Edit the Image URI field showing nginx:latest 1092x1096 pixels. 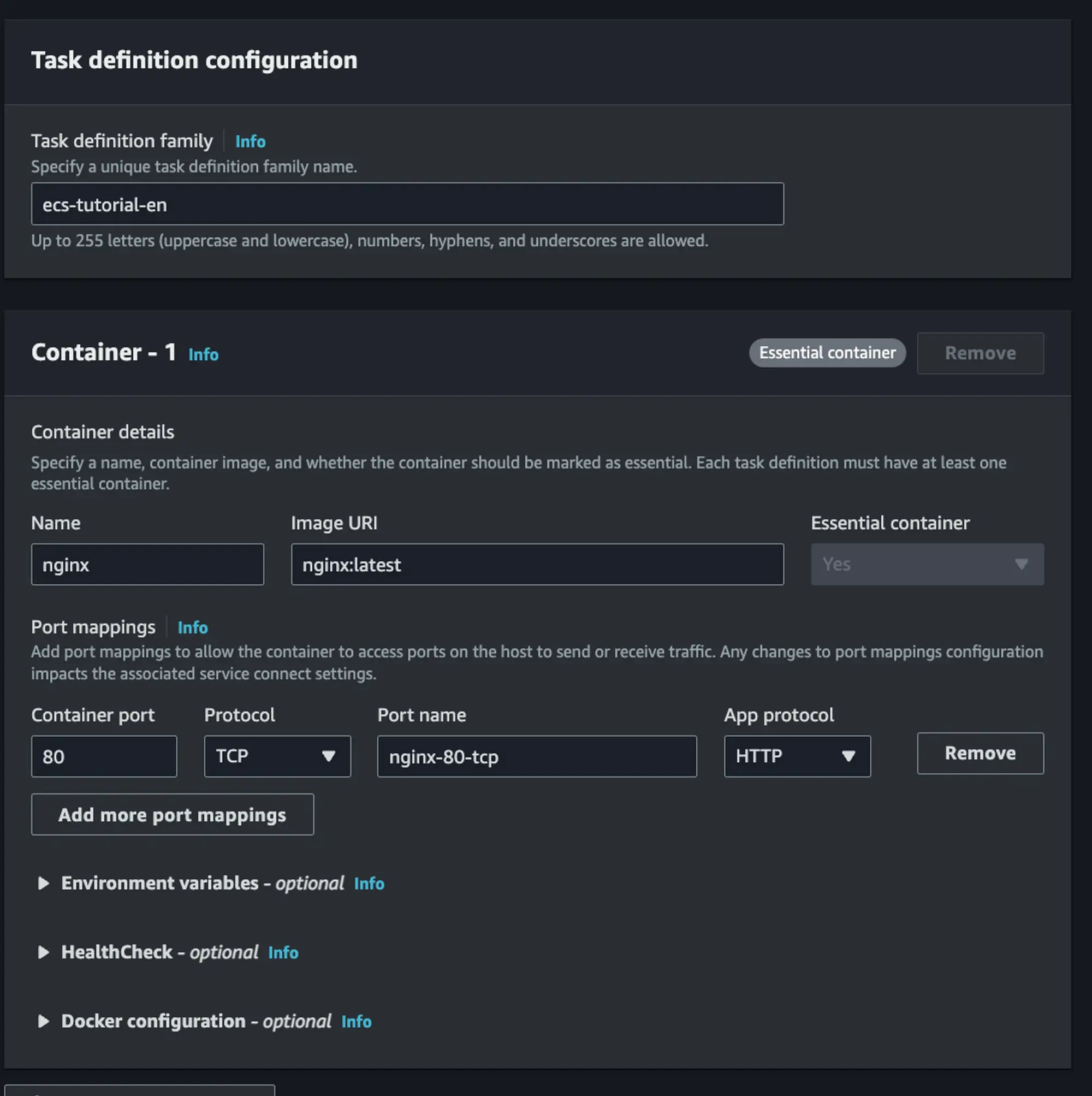click(x=537, y=564)
